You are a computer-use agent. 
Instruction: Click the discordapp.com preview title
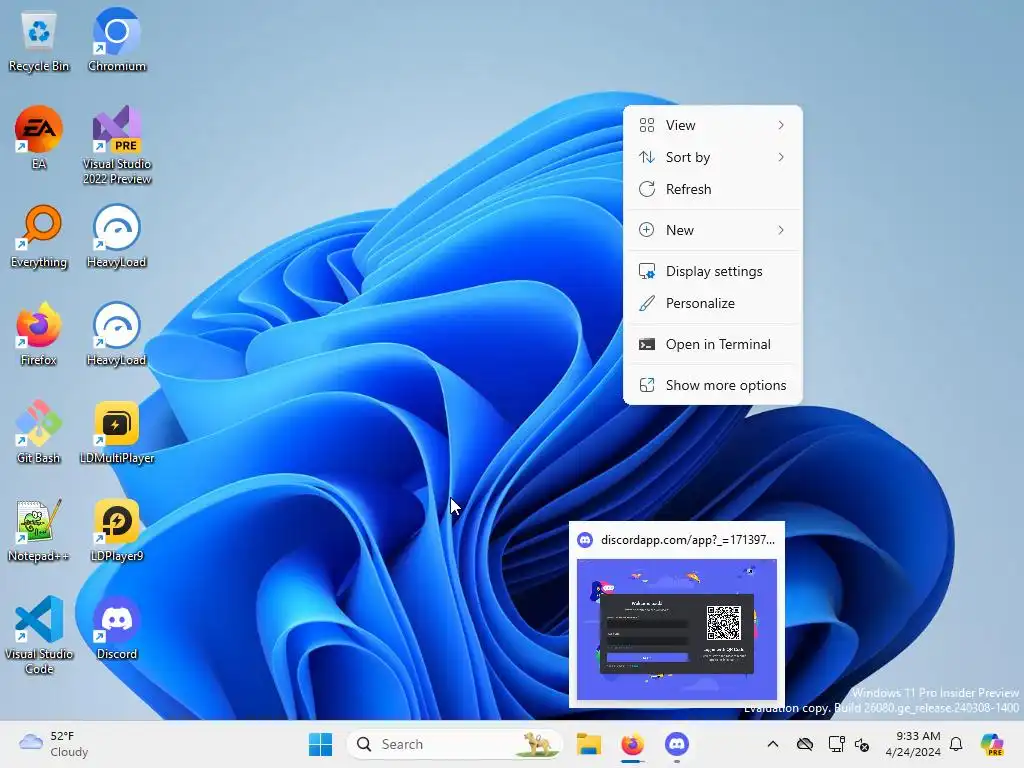click(x=688, y=540)
